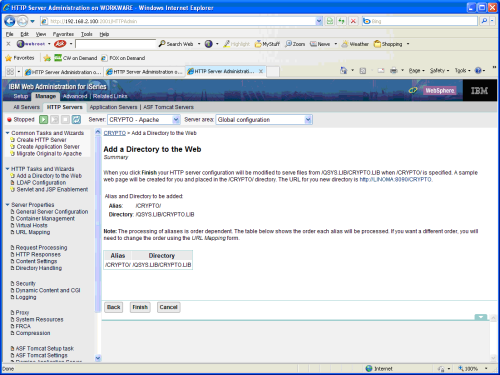Click the News toolbar icon
Viewport: 500px width, 375px height.
(x=313, y=44)
